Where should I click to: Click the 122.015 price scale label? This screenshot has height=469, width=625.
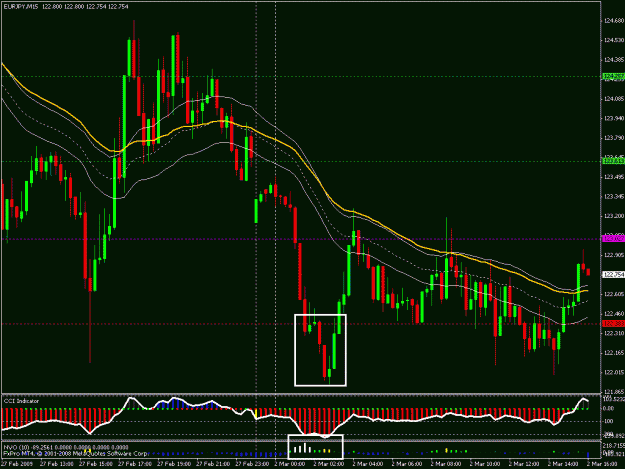pos(614,372)
